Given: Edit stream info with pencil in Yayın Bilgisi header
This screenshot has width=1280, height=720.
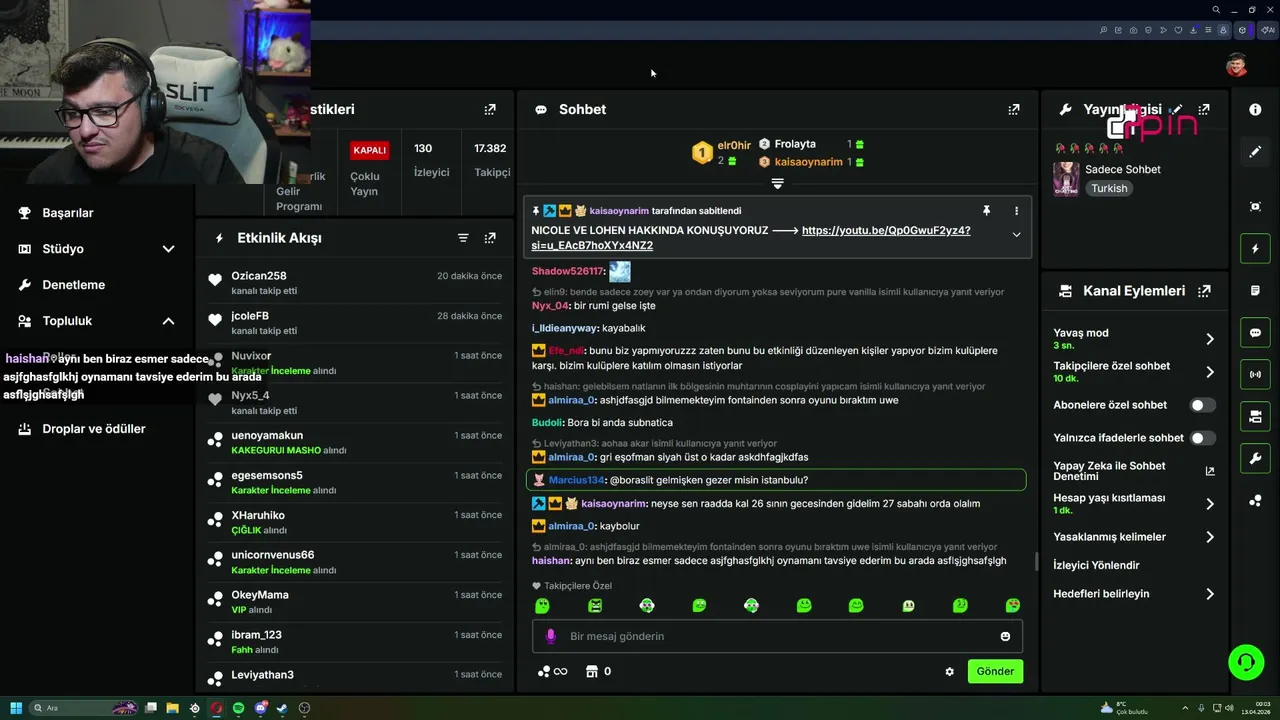Looking at the screenshot, I should pyautogui.click(x=1177, y=110).
